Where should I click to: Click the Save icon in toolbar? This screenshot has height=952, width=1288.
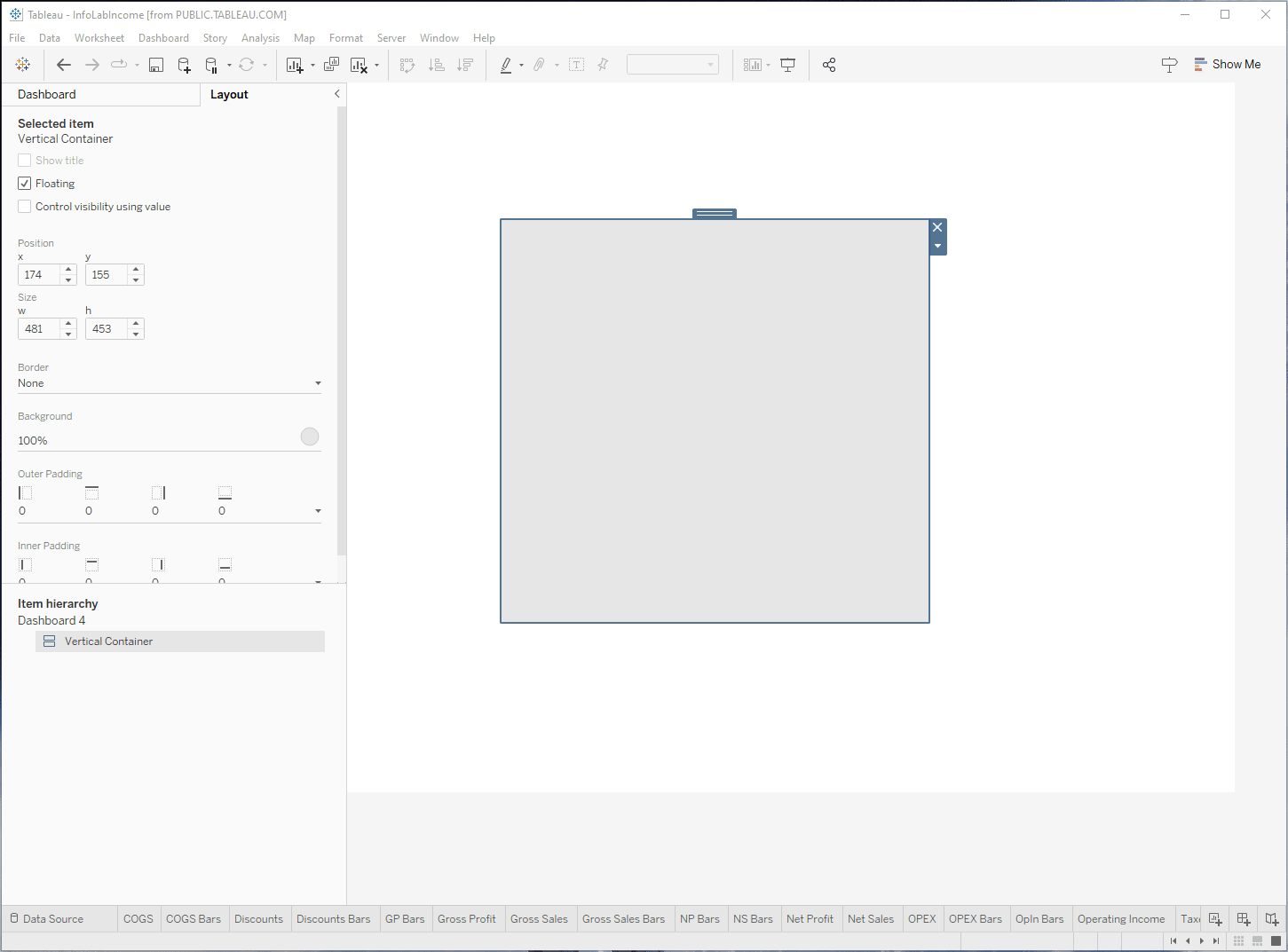156,65
